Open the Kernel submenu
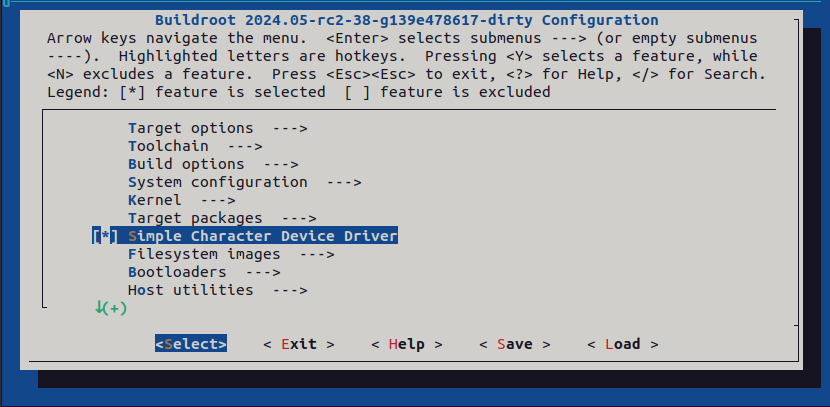Viewport: 830px width, 407px height. pos(182,200)
